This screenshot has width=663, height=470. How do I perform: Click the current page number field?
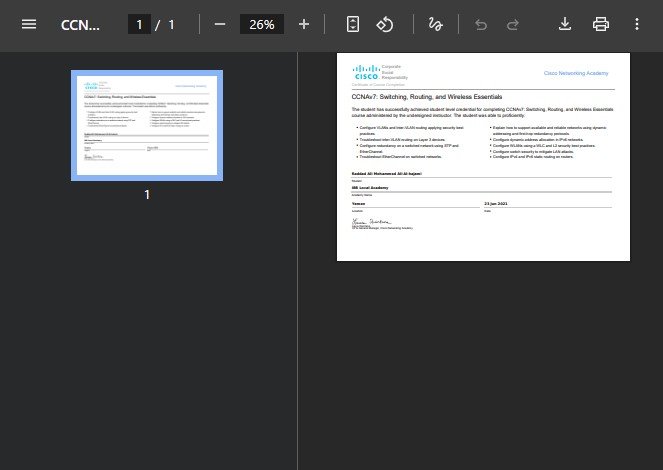[x=140, y=24]
